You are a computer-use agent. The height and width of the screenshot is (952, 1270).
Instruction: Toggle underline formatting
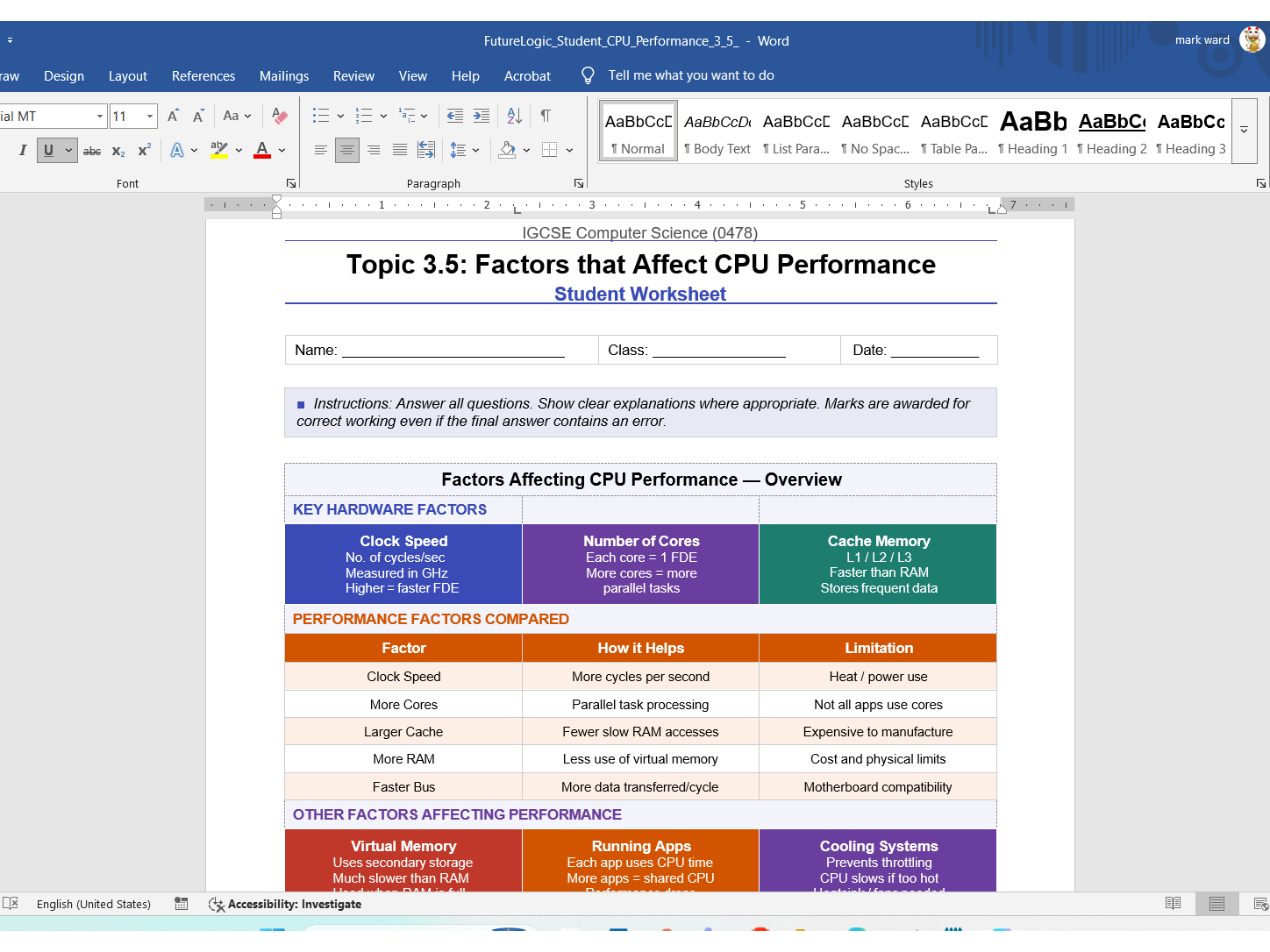[x=48, y=150]
